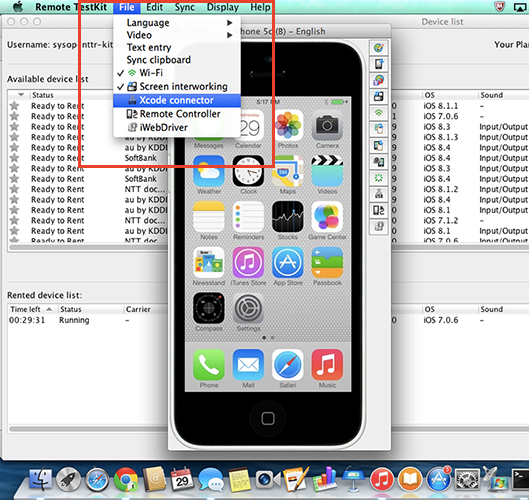Image resolution: width=529 pixels, height=500 pixels.
Task: Open Newsstand on the iPhone screen
Action: pos(209,262)
